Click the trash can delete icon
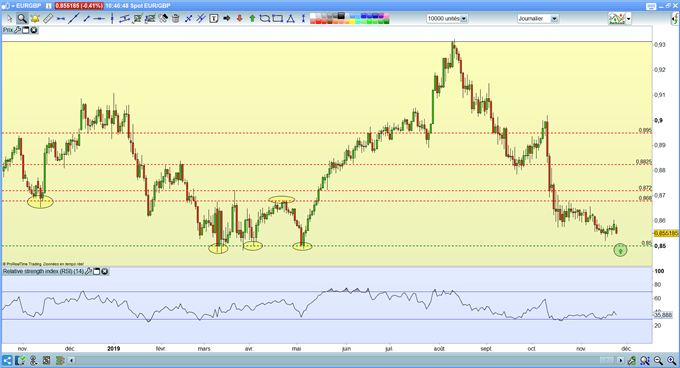 [x=176, y=19]
